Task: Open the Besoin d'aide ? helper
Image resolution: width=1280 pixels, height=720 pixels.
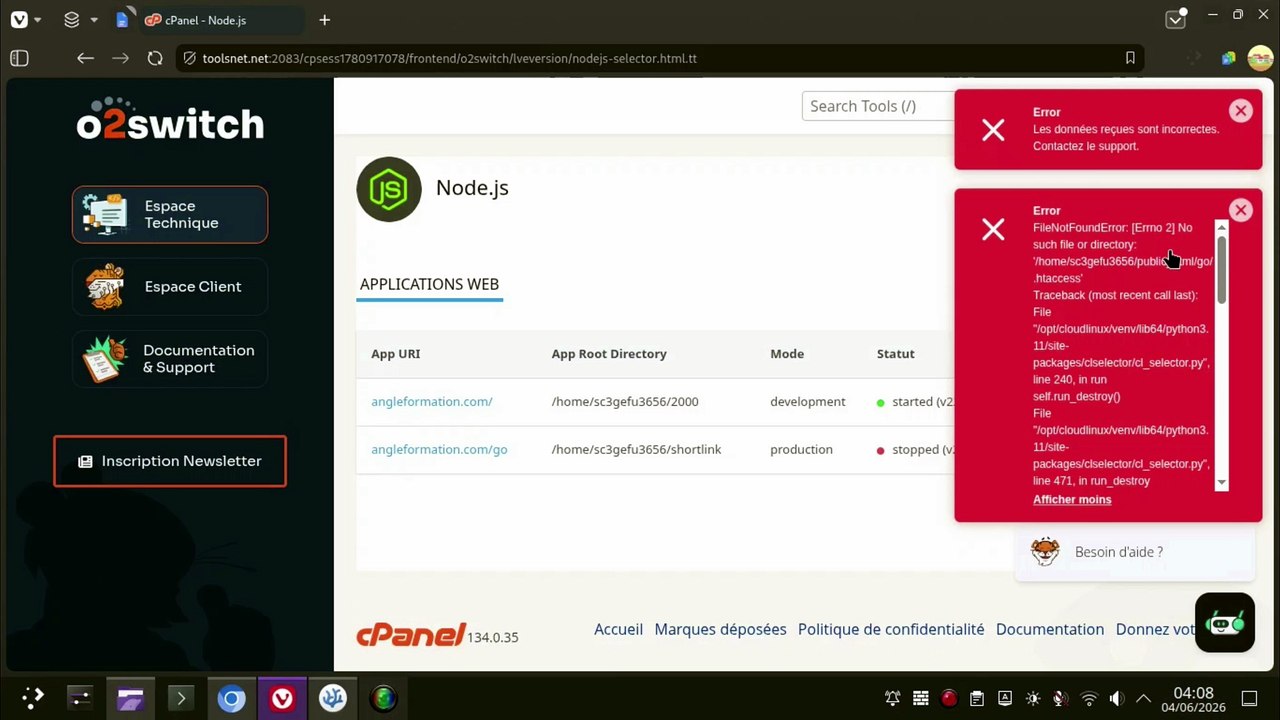Action: [1134, 552]
